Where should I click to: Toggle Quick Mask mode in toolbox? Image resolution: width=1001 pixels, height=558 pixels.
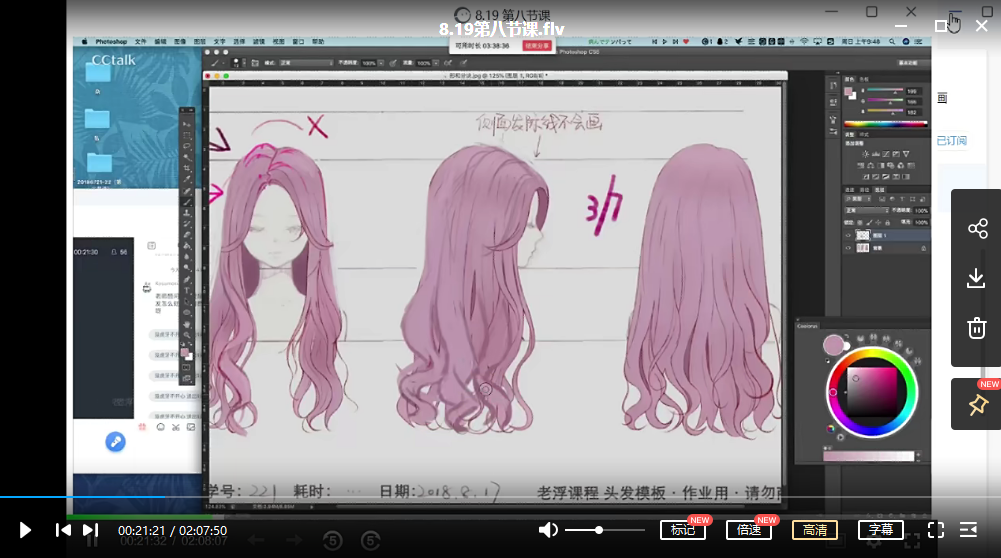pyautogui.click(x=186, y=367)
